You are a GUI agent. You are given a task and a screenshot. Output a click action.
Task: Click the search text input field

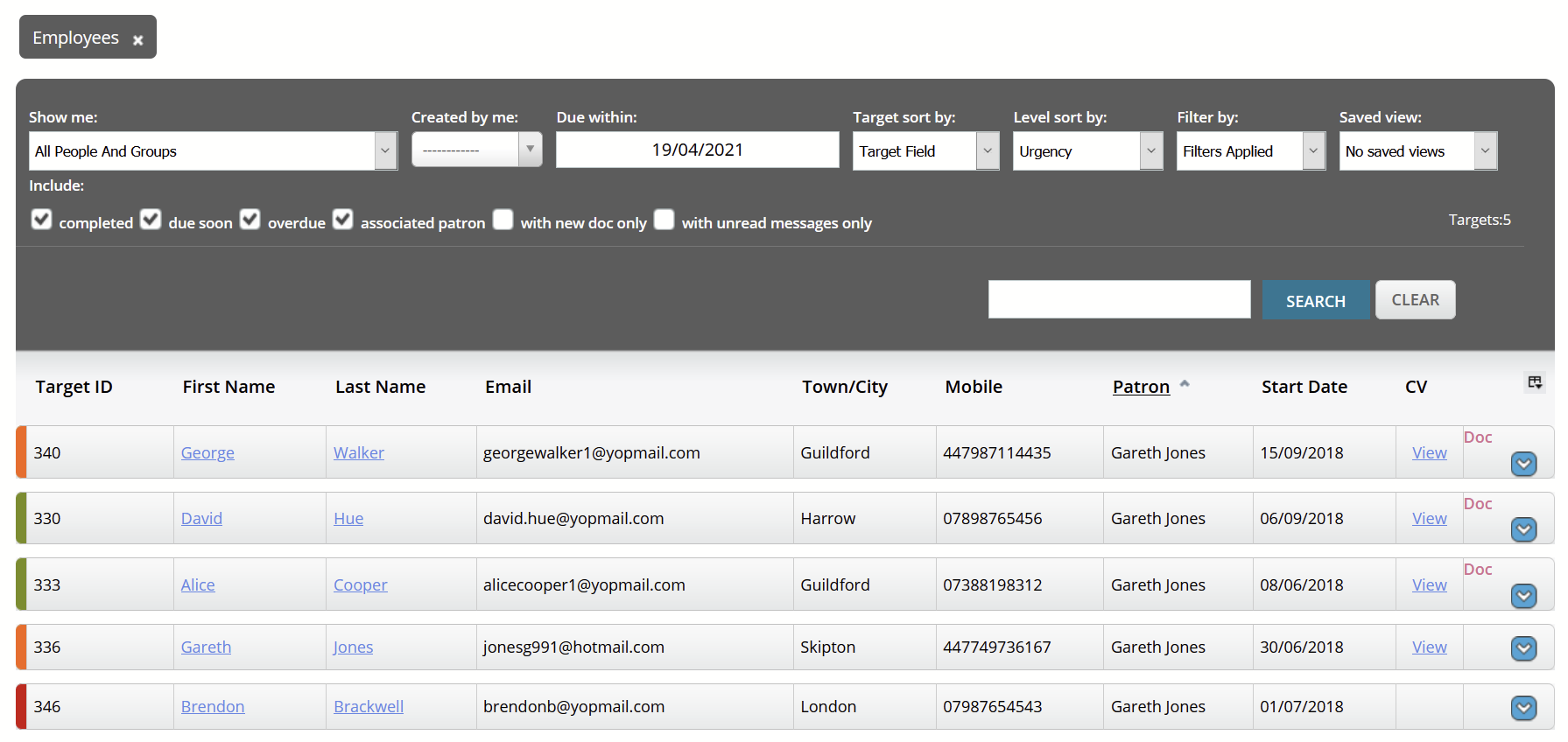click(x=1119, y=299)
